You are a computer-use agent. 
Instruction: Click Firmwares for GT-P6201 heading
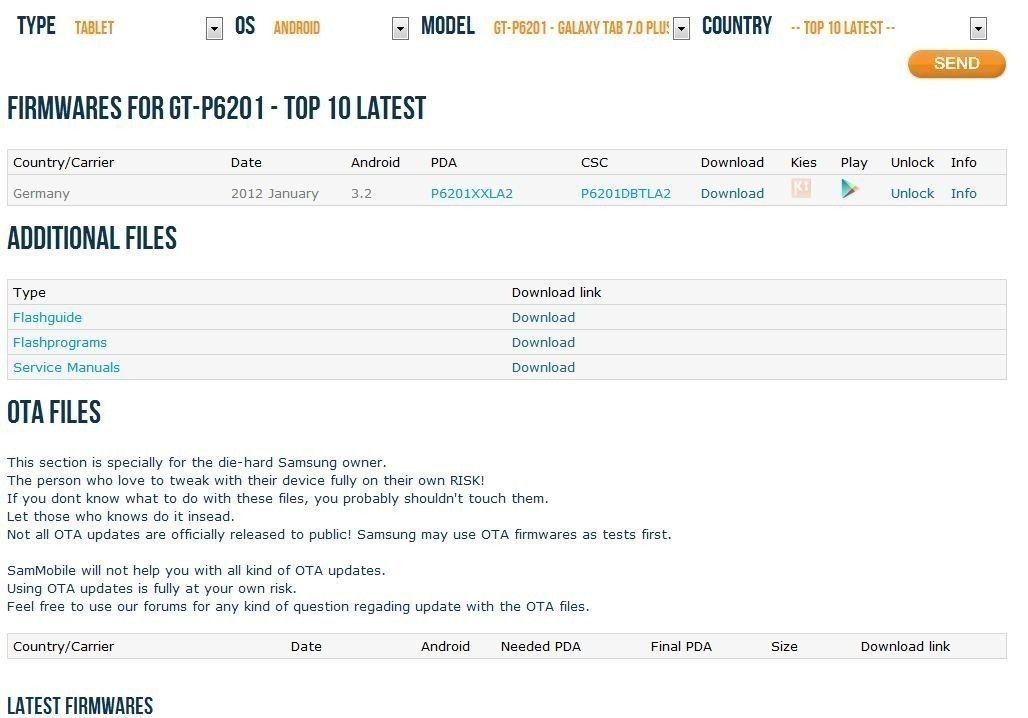tap(216, 108)
